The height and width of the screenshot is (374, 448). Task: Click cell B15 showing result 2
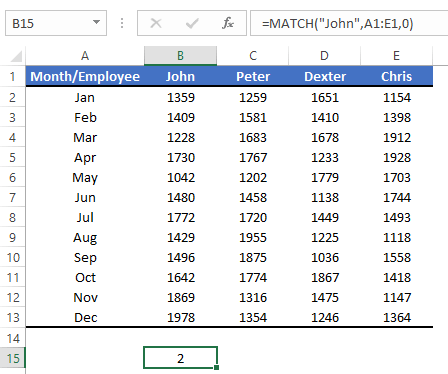(180, 358)
